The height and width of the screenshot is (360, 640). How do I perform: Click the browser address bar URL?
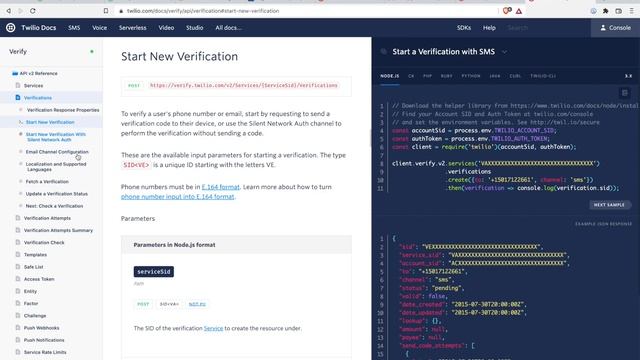(203, 11)
